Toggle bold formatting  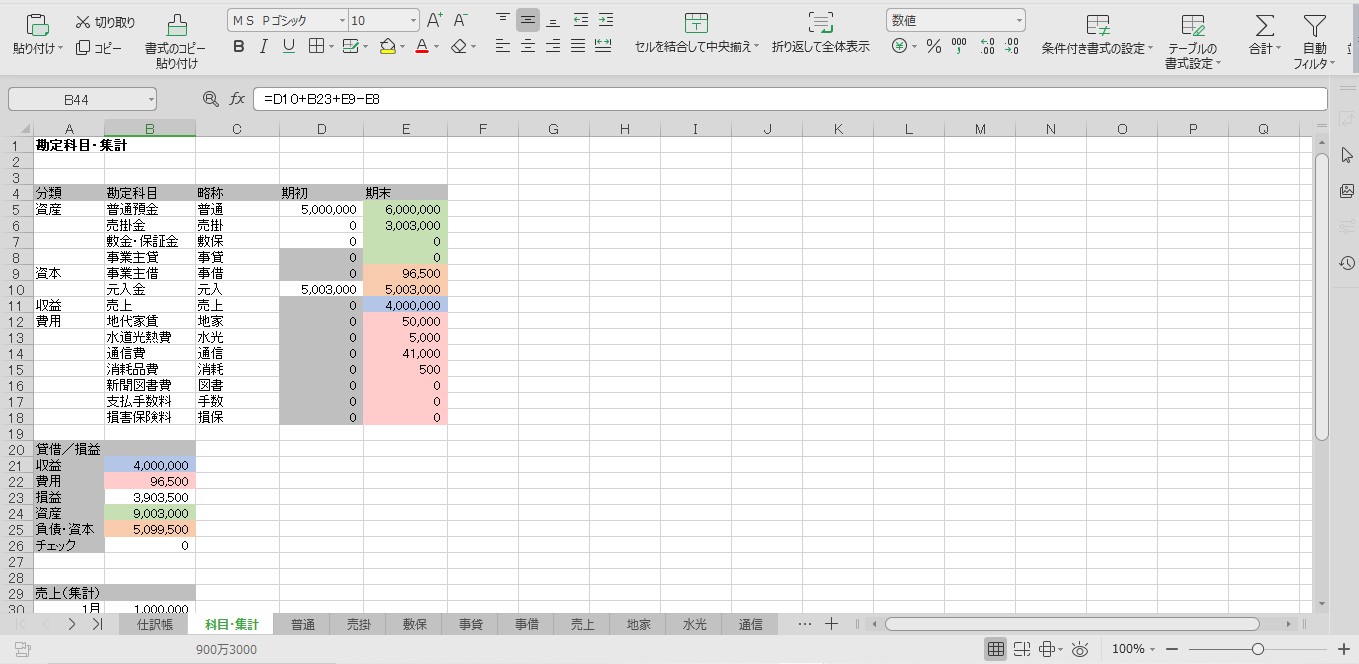click(238, 46)
